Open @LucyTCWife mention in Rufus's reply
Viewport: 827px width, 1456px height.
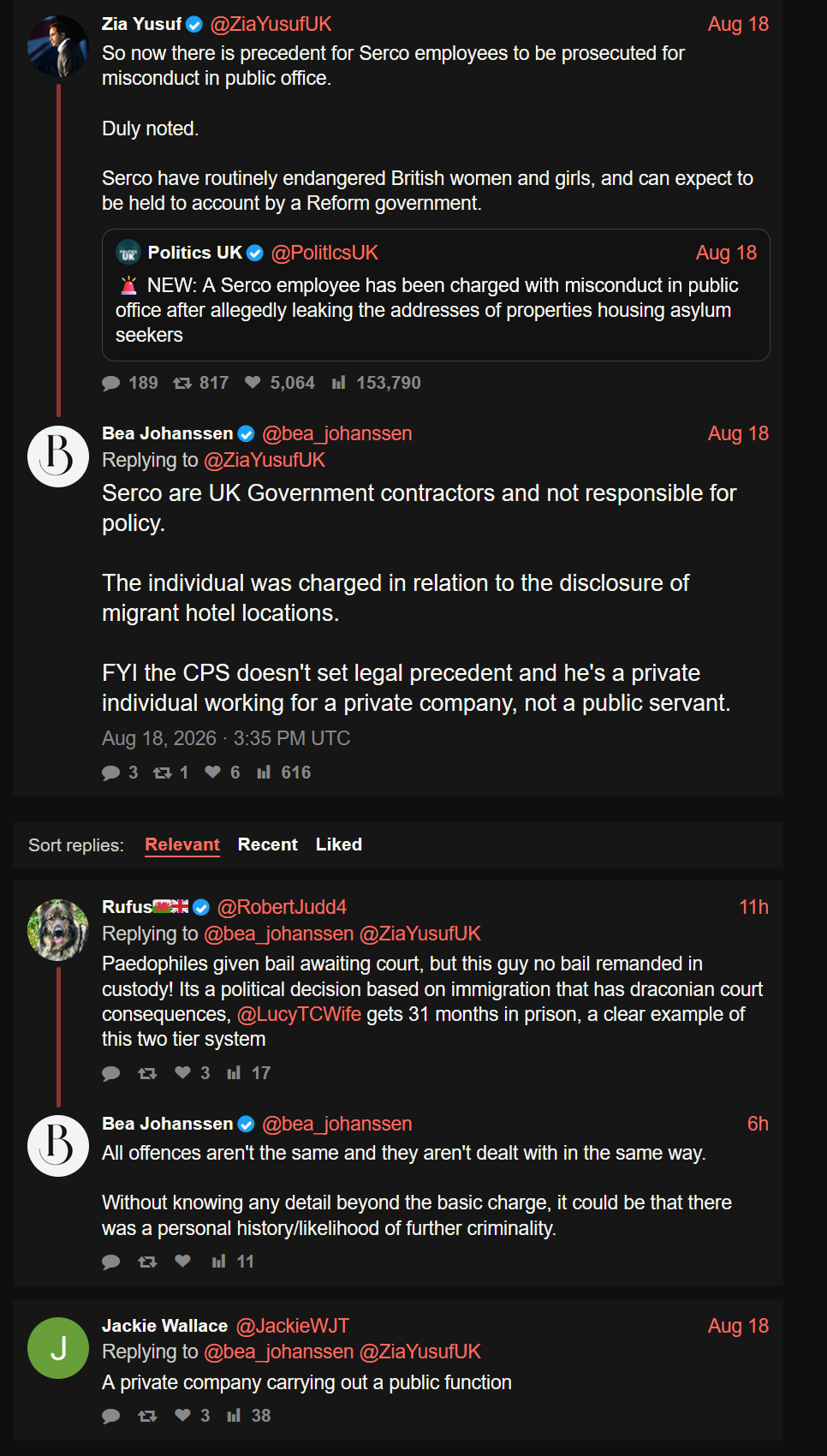[x=299, y=1014]
